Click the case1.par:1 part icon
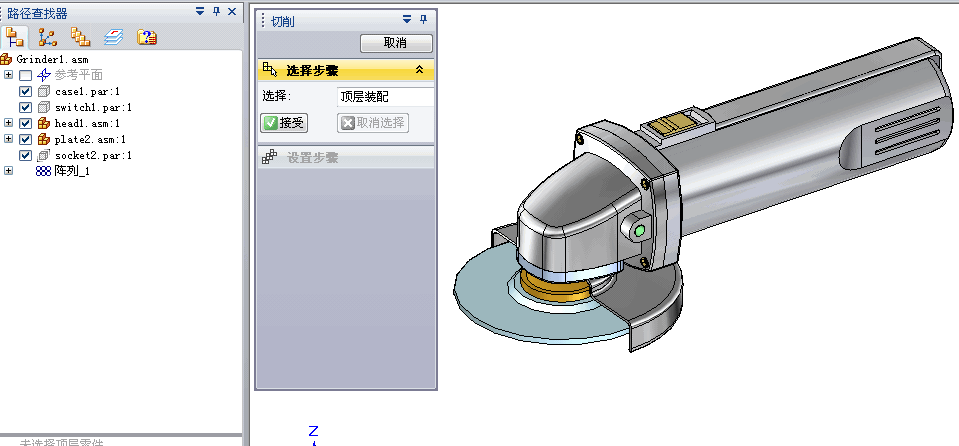This screenshot has width=959, height=446. click(x=43, y=92)
